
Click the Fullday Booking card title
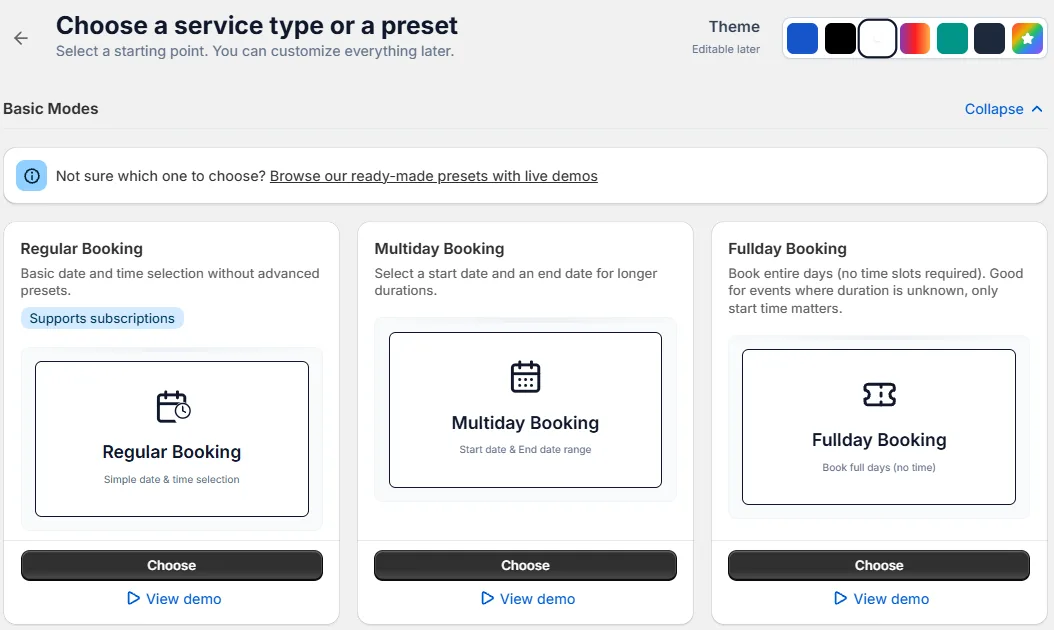[x=787, y=249]
